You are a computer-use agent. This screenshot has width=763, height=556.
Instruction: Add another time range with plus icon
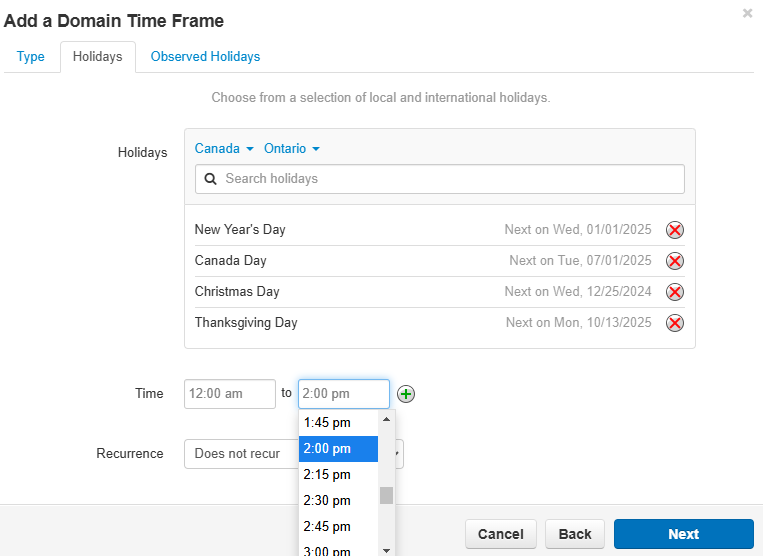[406, 394]
